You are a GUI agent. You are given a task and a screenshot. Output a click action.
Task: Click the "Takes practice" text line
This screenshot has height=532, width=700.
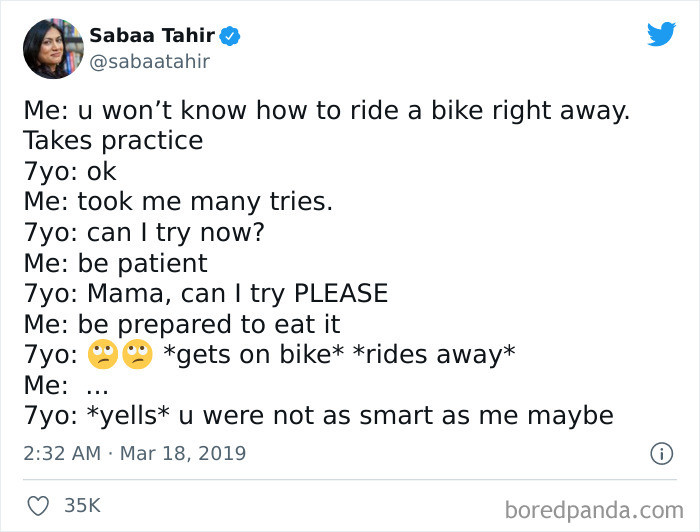pos(113,140)
